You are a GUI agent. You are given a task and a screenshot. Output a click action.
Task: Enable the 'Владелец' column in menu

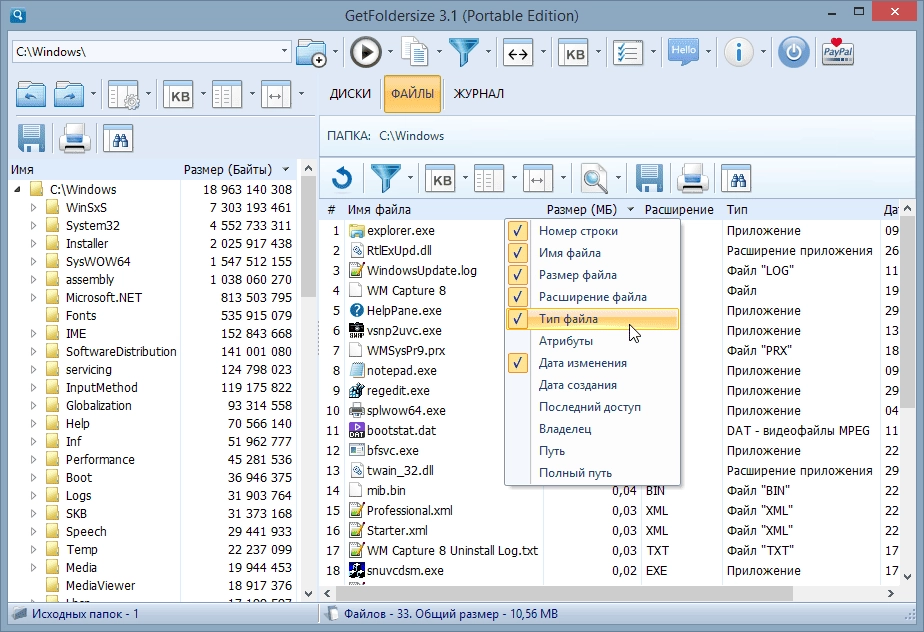(592, 429)
